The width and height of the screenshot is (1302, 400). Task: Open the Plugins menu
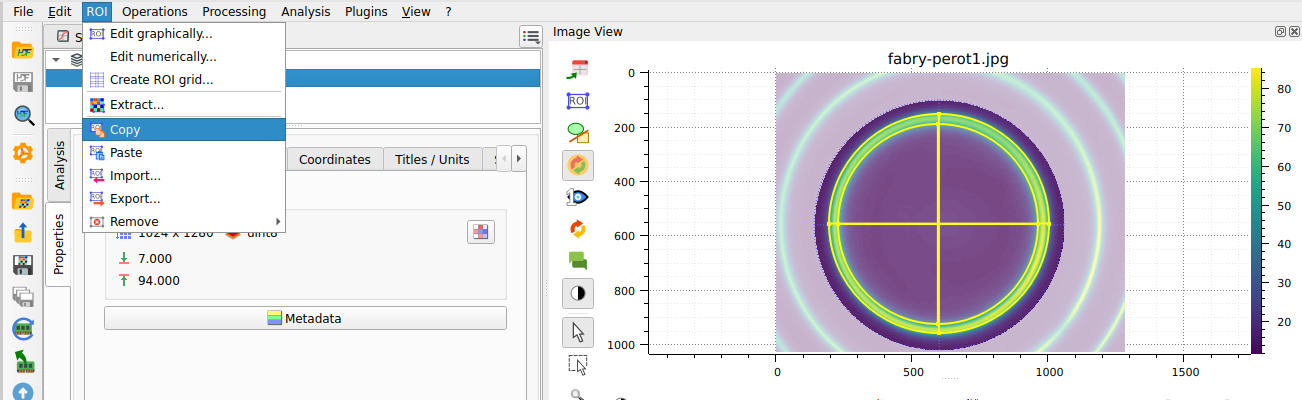click(367, 12)
